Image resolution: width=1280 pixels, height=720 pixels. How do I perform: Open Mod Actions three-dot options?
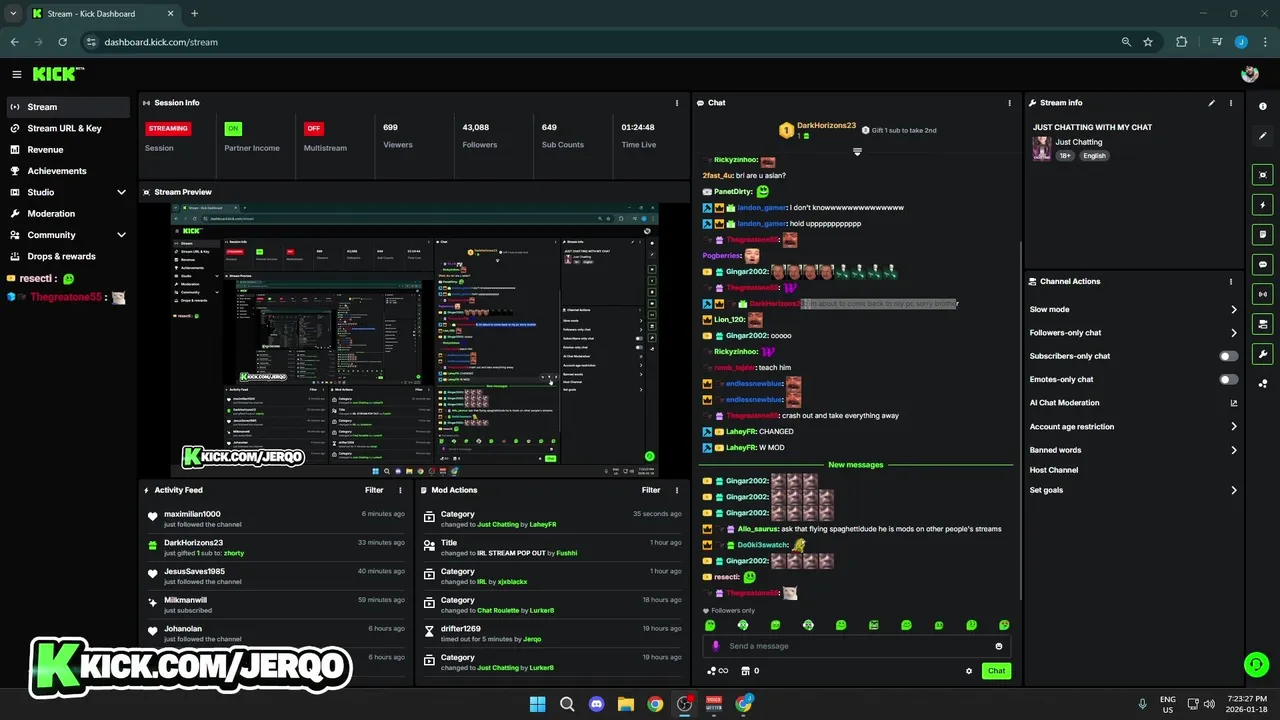click(677, 490)
